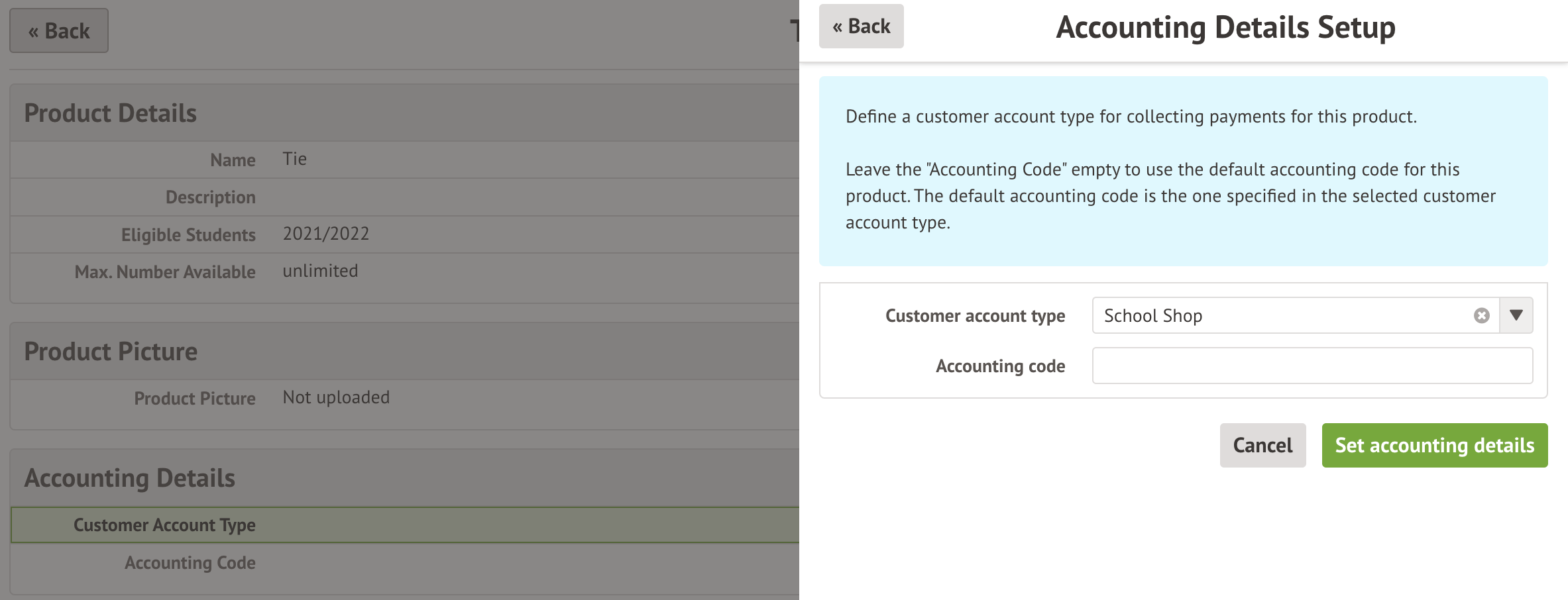
Task: Click the Max. Number Available unlimited row
Action: point(404,272)
